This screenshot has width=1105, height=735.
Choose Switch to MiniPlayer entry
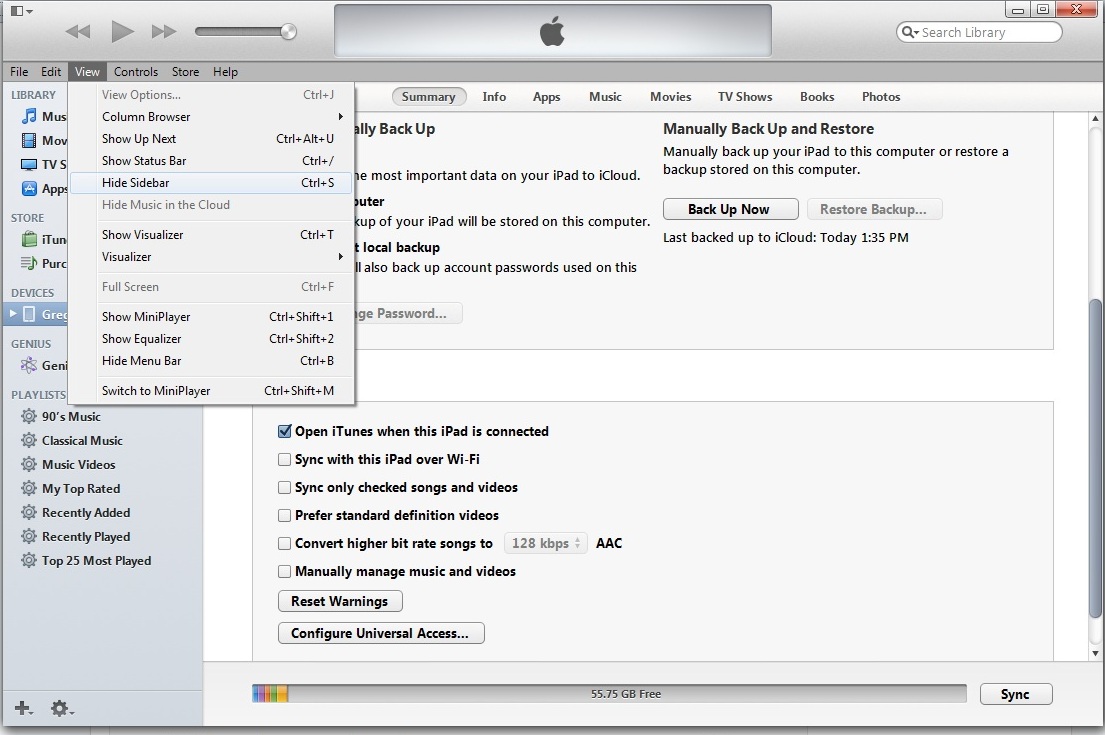click(x=212, y=391)
